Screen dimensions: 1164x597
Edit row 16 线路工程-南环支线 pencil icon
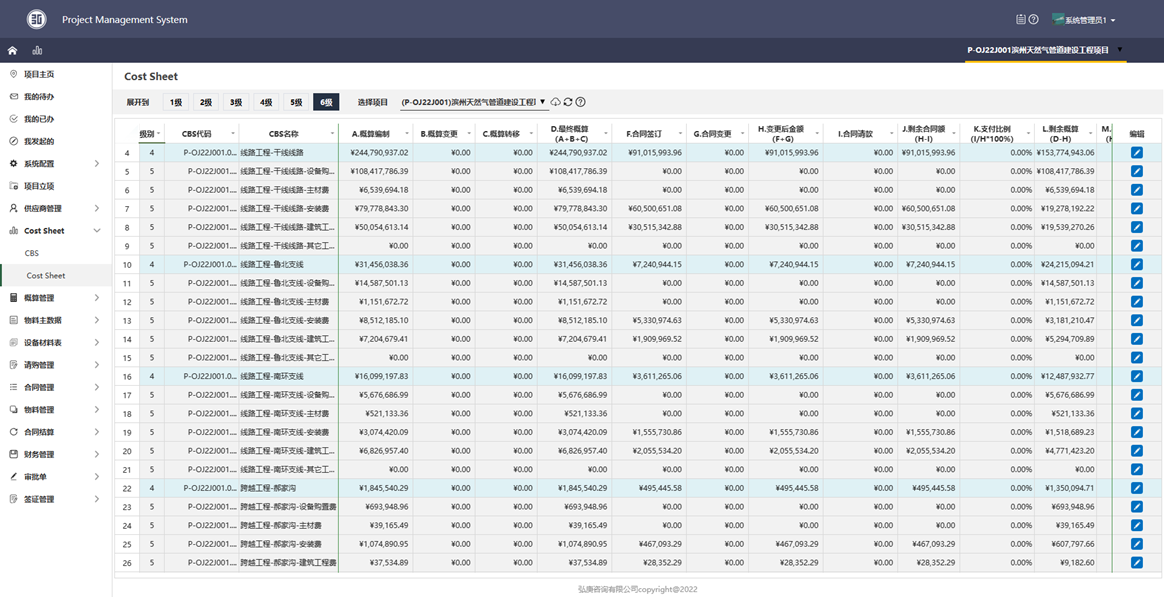coord(1137,376)
